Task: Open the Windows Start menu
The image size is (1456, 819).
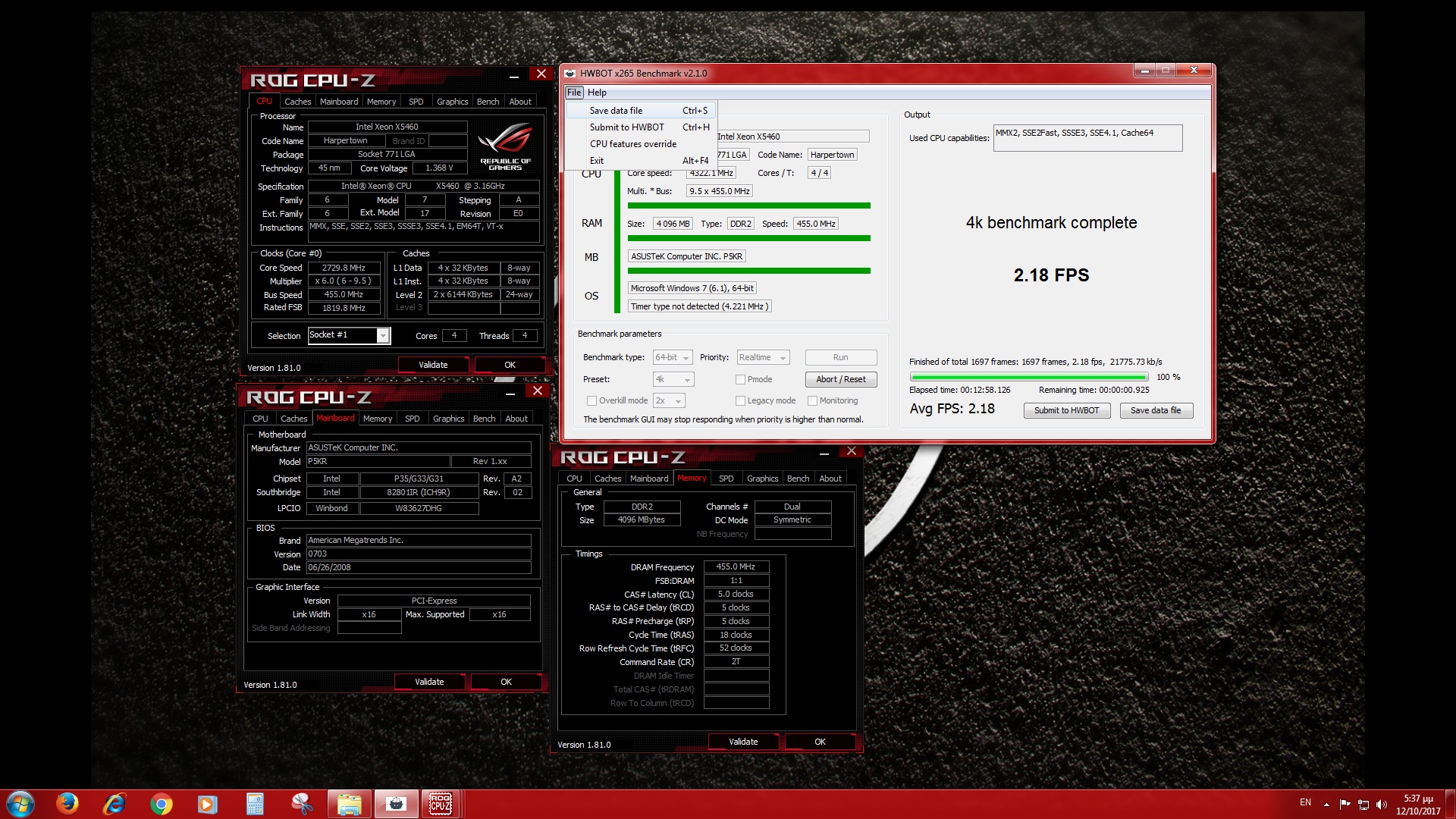Action: (20, 804)
